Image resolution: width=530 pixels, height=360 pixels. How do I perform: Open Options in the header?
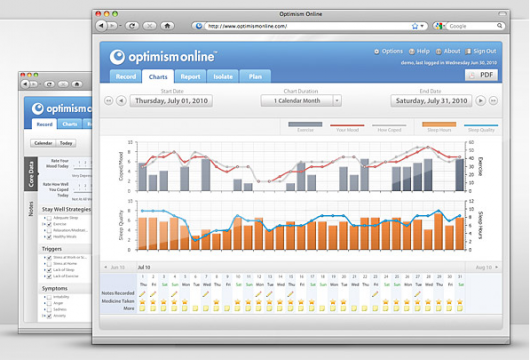coord(388,51)
